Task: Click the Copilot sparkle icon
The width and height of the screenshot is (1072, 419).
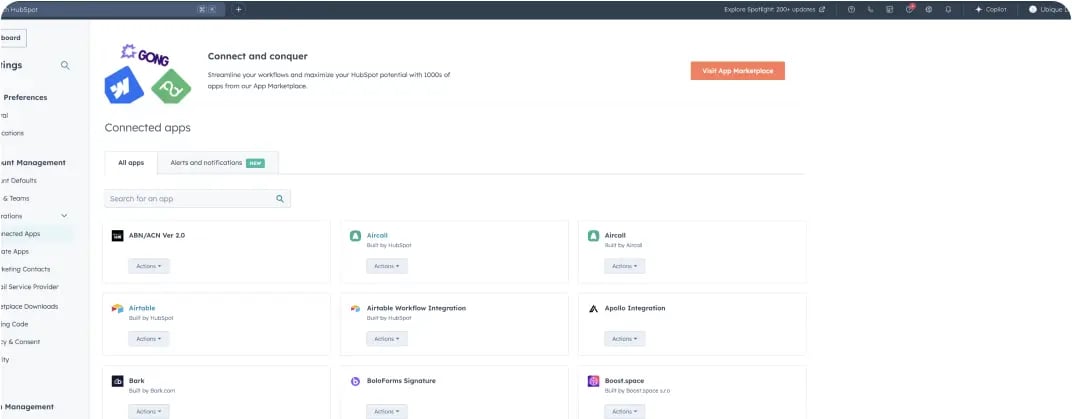Action: [x=979, y=9]
